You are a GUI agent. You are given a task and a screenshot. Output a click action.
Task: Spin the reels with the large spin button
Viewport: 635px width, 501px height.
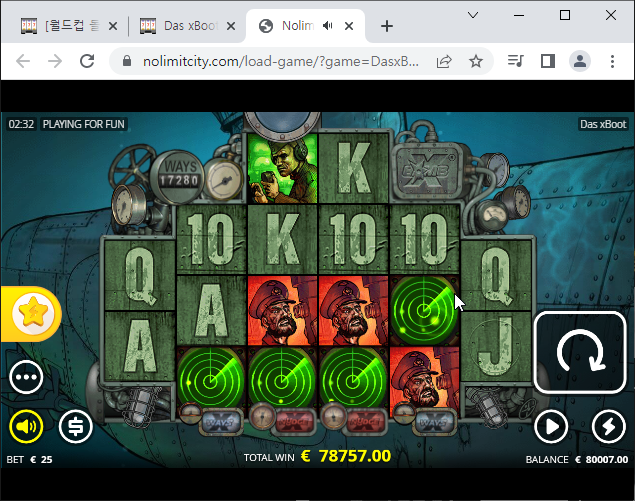click(580, 352)
